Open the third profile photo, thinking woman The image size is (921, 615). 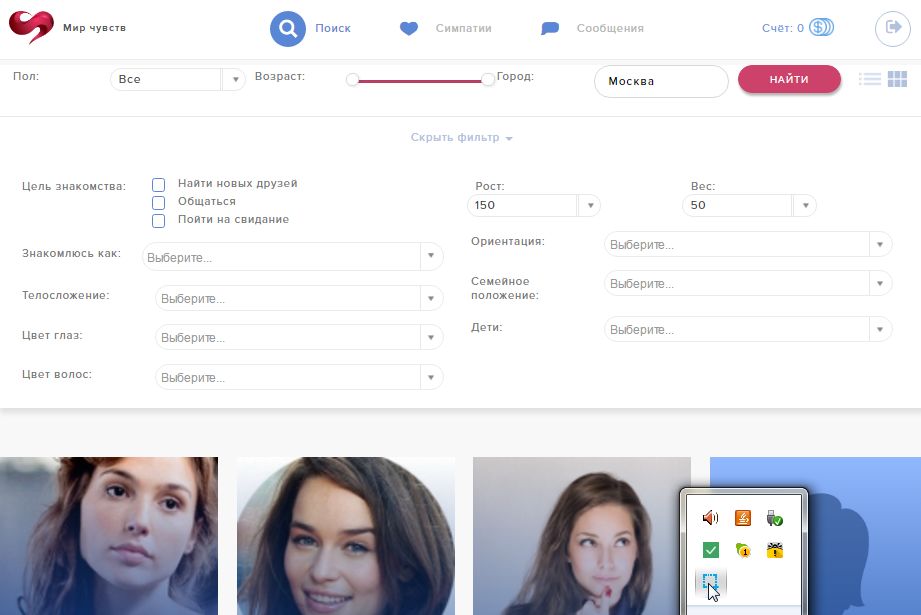[581, 536]
